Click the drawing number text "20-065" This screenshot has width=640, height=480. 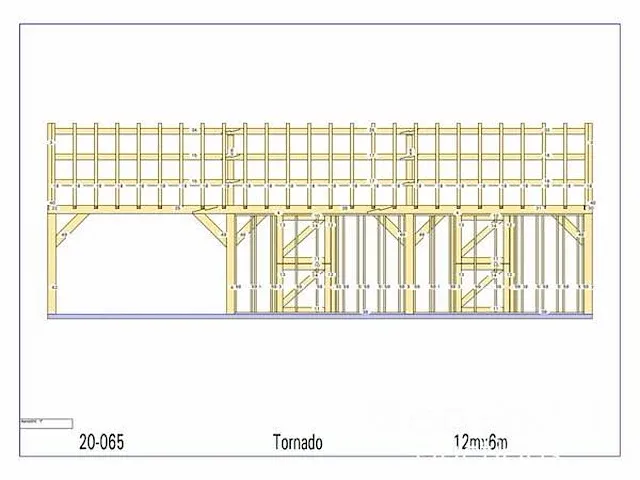(x=101, y=442)
